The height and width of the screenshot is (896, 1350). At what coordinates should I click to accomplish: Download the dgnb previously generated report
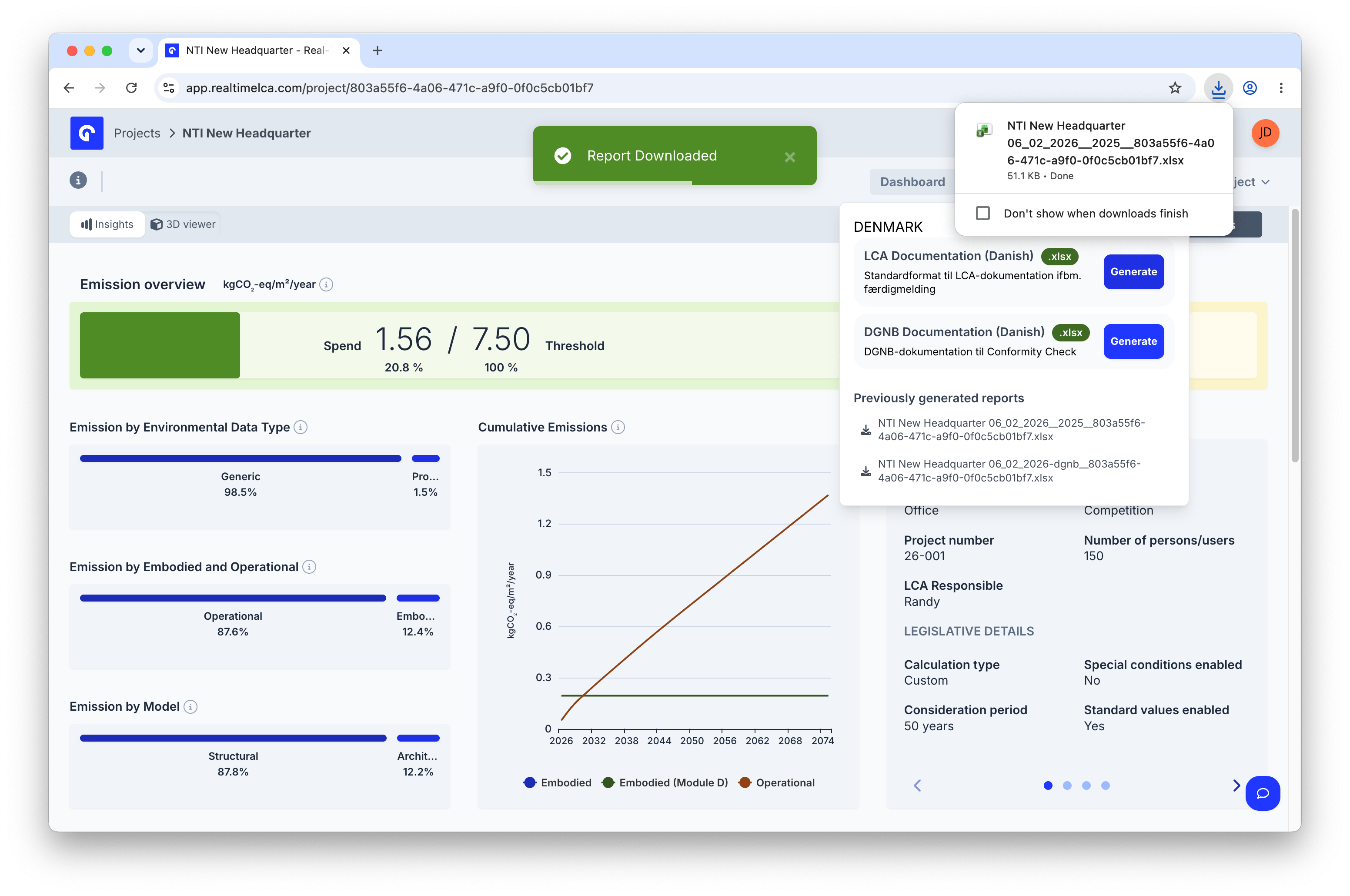(x=866, y=471)
